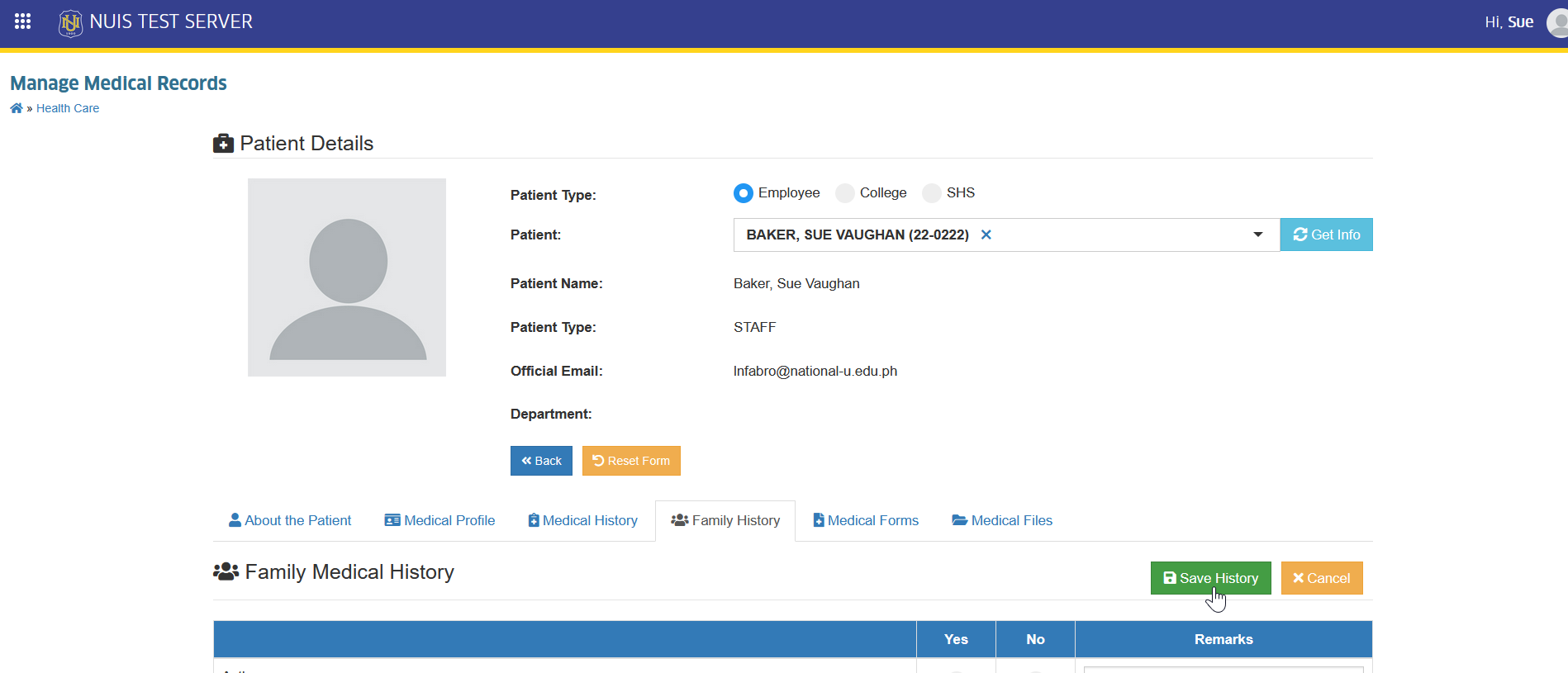Viewport: 1568px width, 673px height.
Task: Switch to the Medical Profile tab
Action: point(440,520)
